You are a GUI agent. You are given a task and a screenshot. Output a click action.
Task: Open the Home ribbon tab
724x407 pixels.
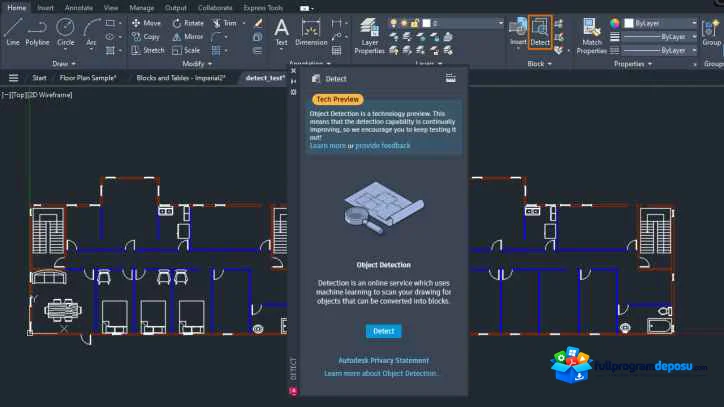click(x=17, y=8)
